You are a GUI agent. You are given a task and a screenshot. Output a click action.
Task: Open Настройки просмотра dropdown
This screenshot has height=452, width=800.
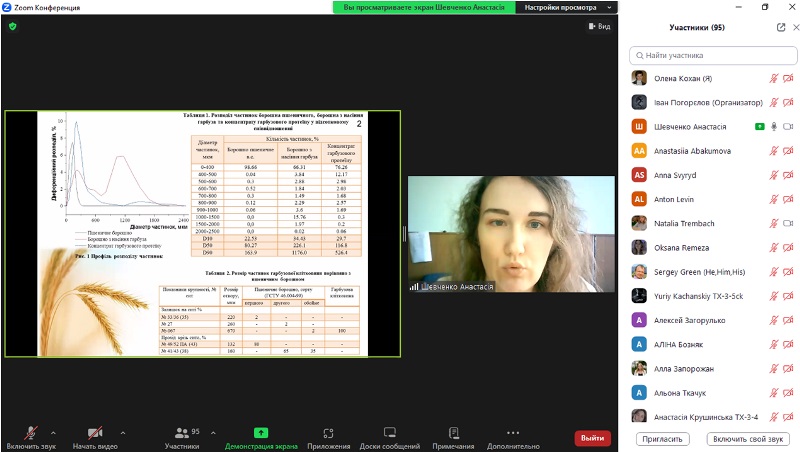(566, 7)
